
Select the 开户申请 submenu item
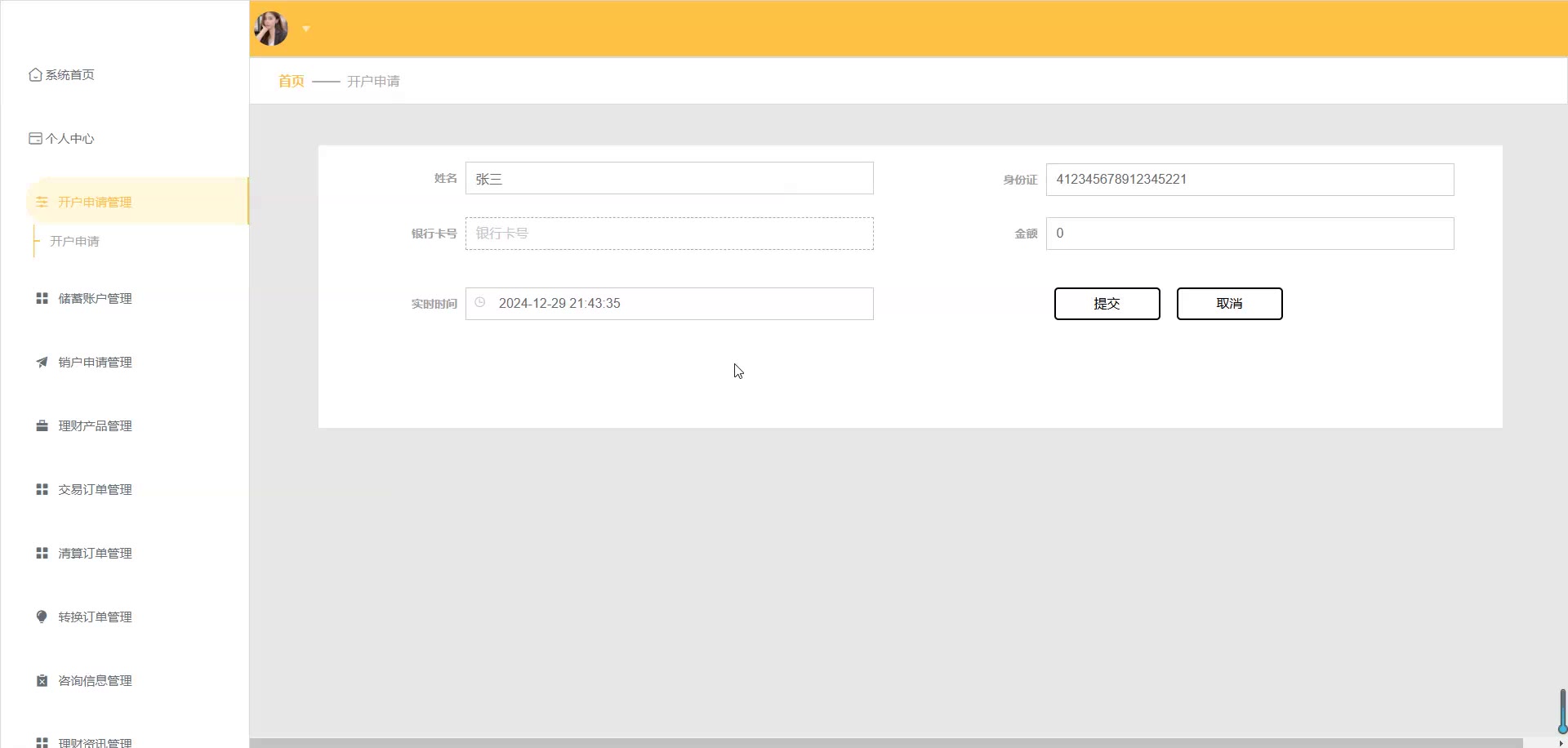pyautogui.click(x=74, y=242)
